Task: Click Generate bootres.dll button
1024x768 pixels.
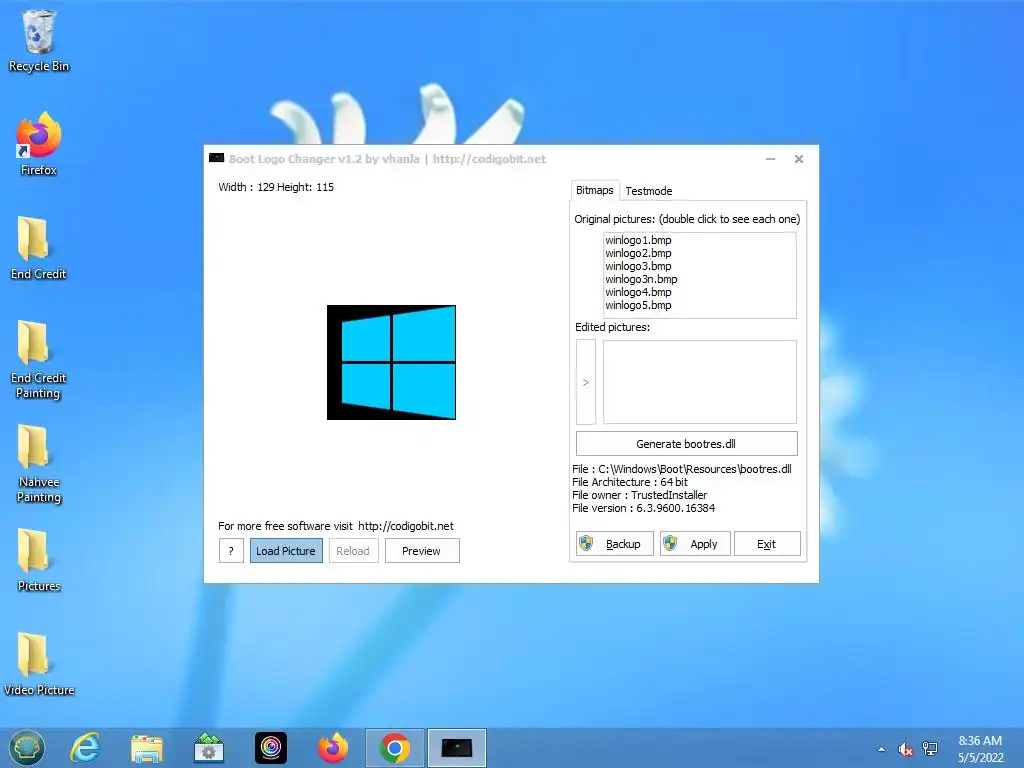Action: [686, 443]
